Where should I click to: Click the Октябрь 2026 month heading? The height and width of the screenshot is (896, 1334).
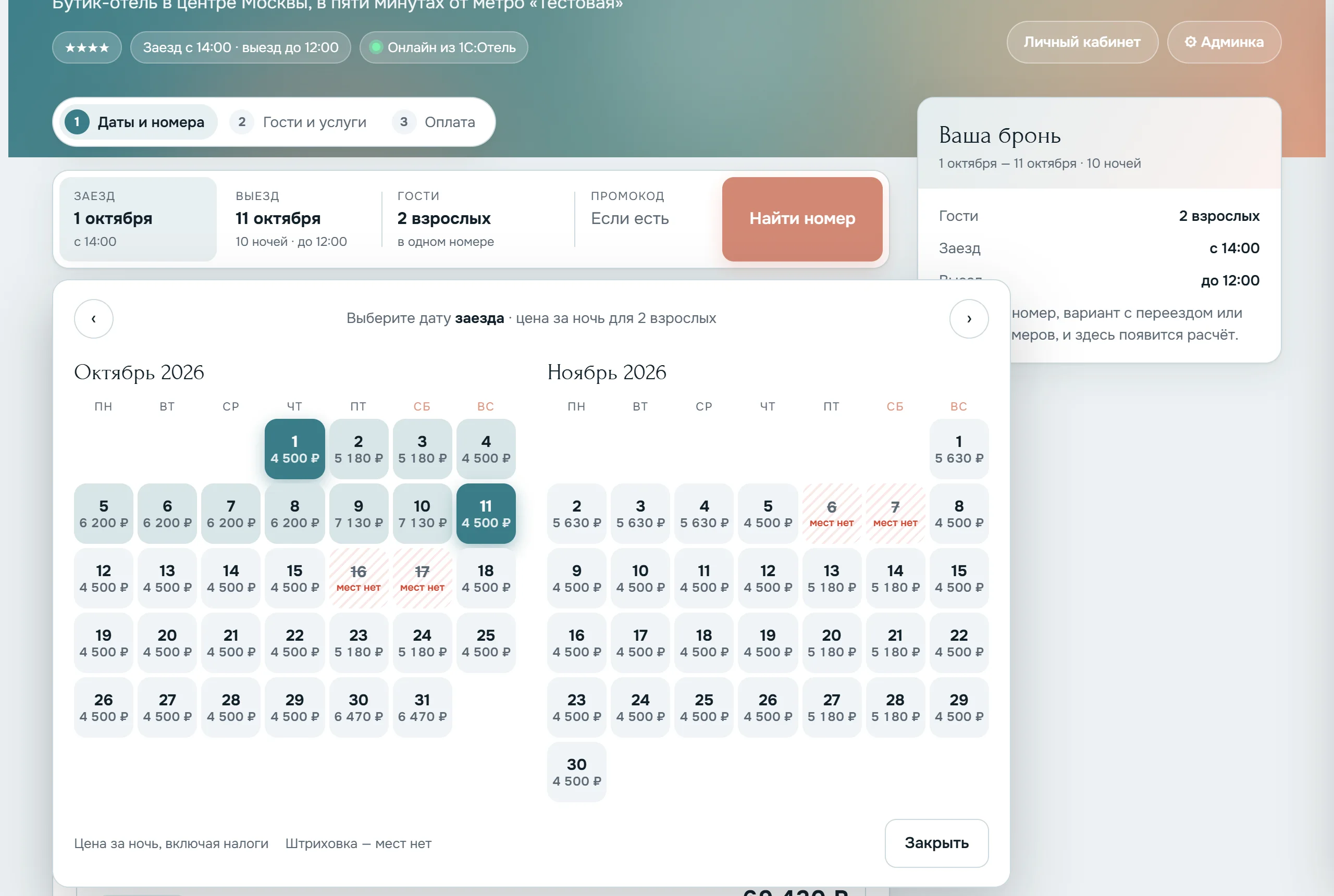pos(139,372)
